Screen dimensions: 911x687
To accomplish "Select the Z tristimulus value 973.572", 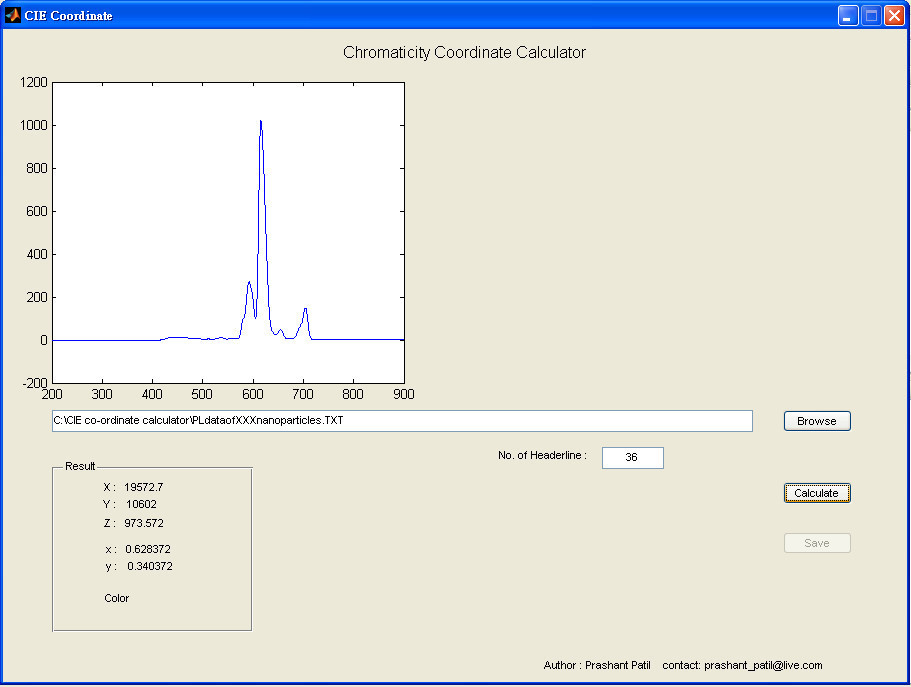I will click(x=144, y=523).
